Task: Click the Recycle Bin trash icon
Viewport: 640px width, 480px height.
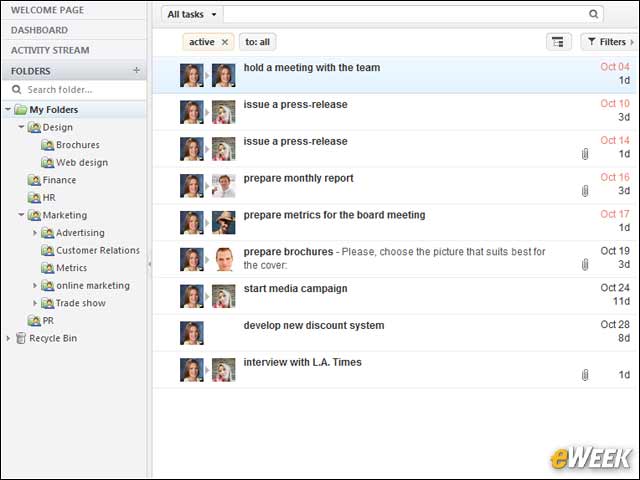Action: click(21, 338)
